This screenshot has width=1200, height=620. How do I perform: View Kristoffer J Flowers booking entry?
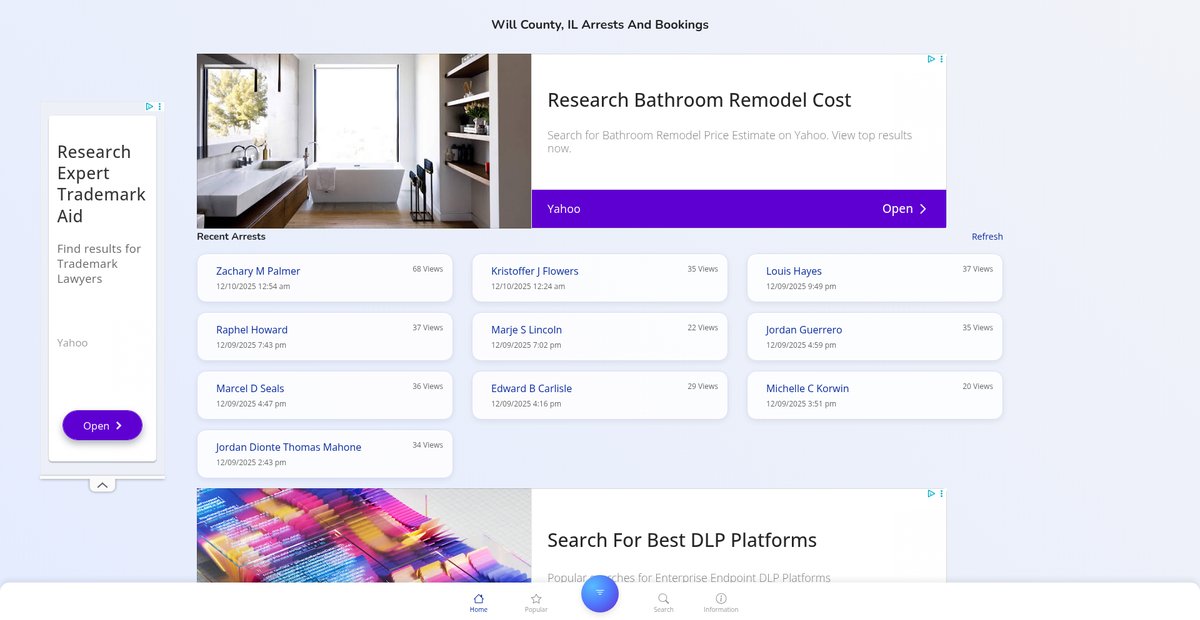click(x=534, y=271)
